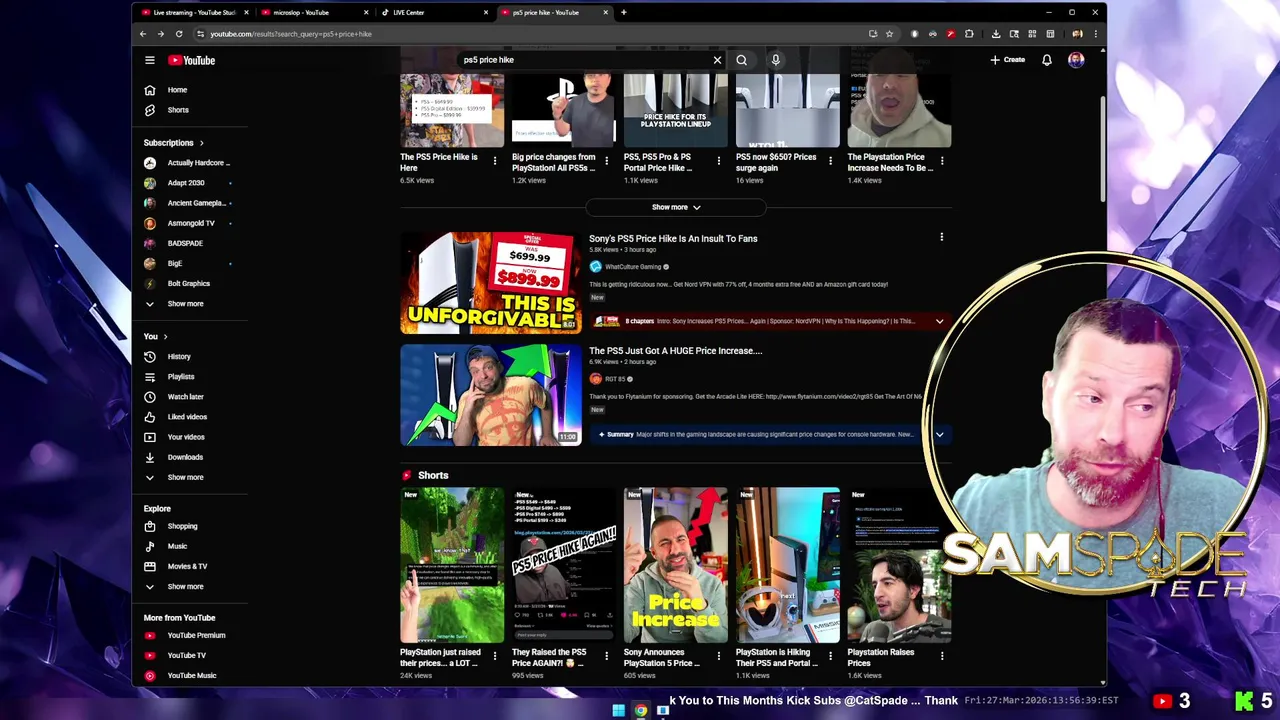Expand the You section chevron

165,337
